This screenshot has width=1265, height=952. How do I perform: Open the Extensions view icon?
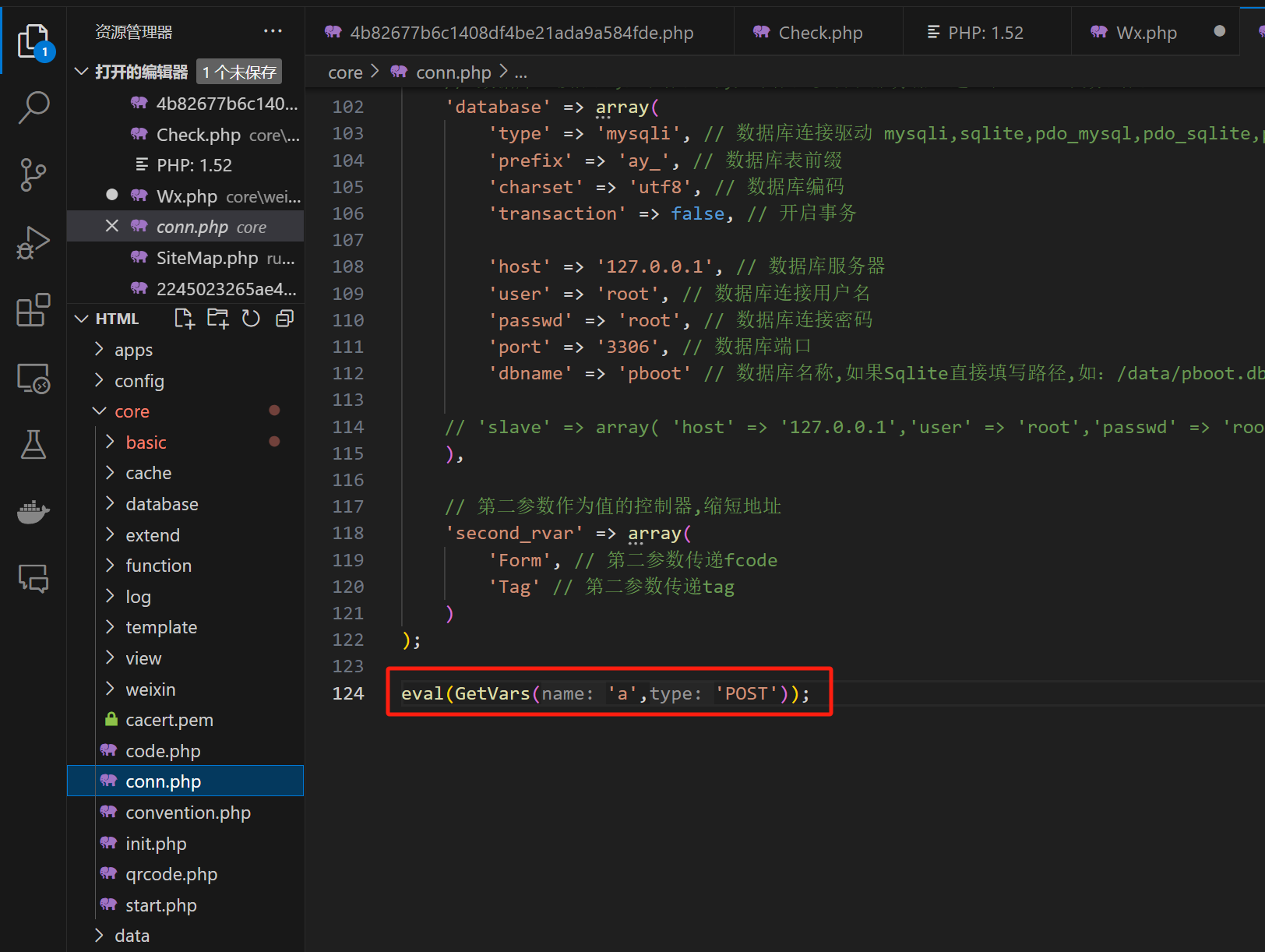pos(33,310)
